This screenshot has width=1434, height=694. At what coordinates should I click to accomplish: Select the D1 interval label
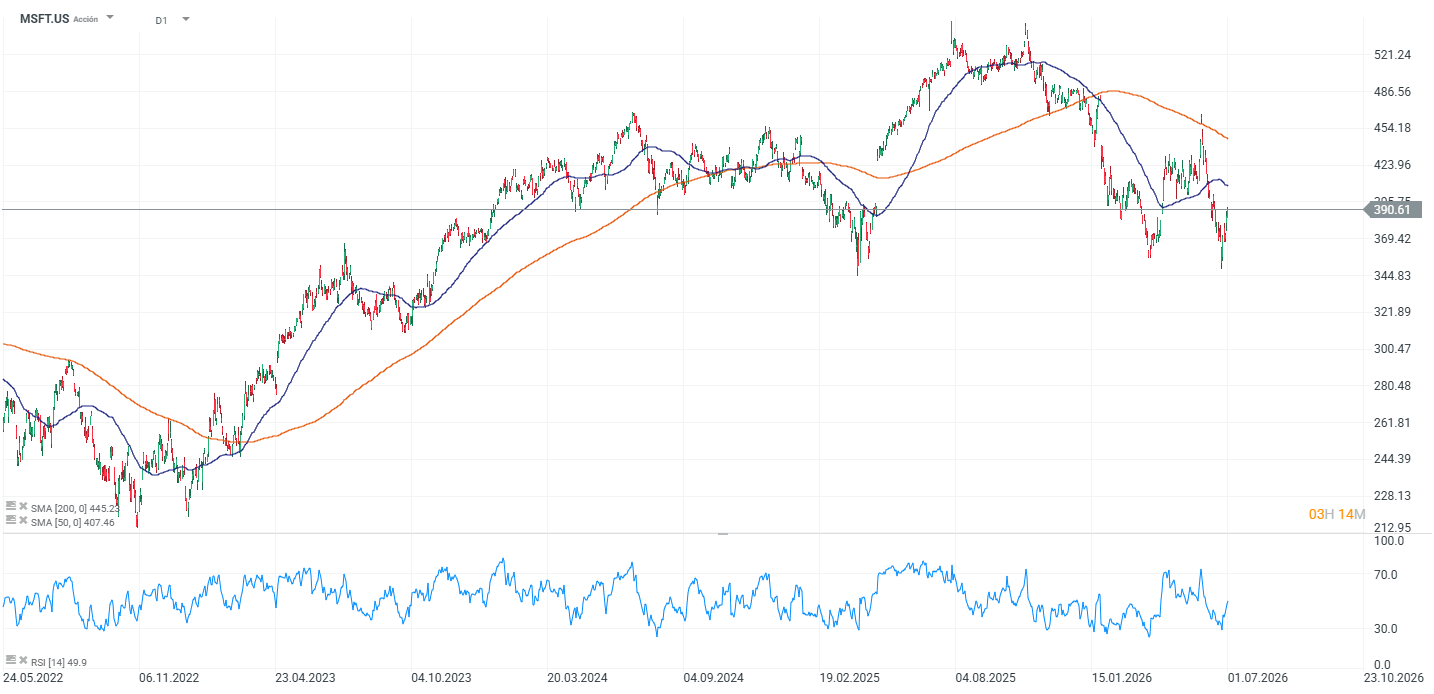point(161,20)
